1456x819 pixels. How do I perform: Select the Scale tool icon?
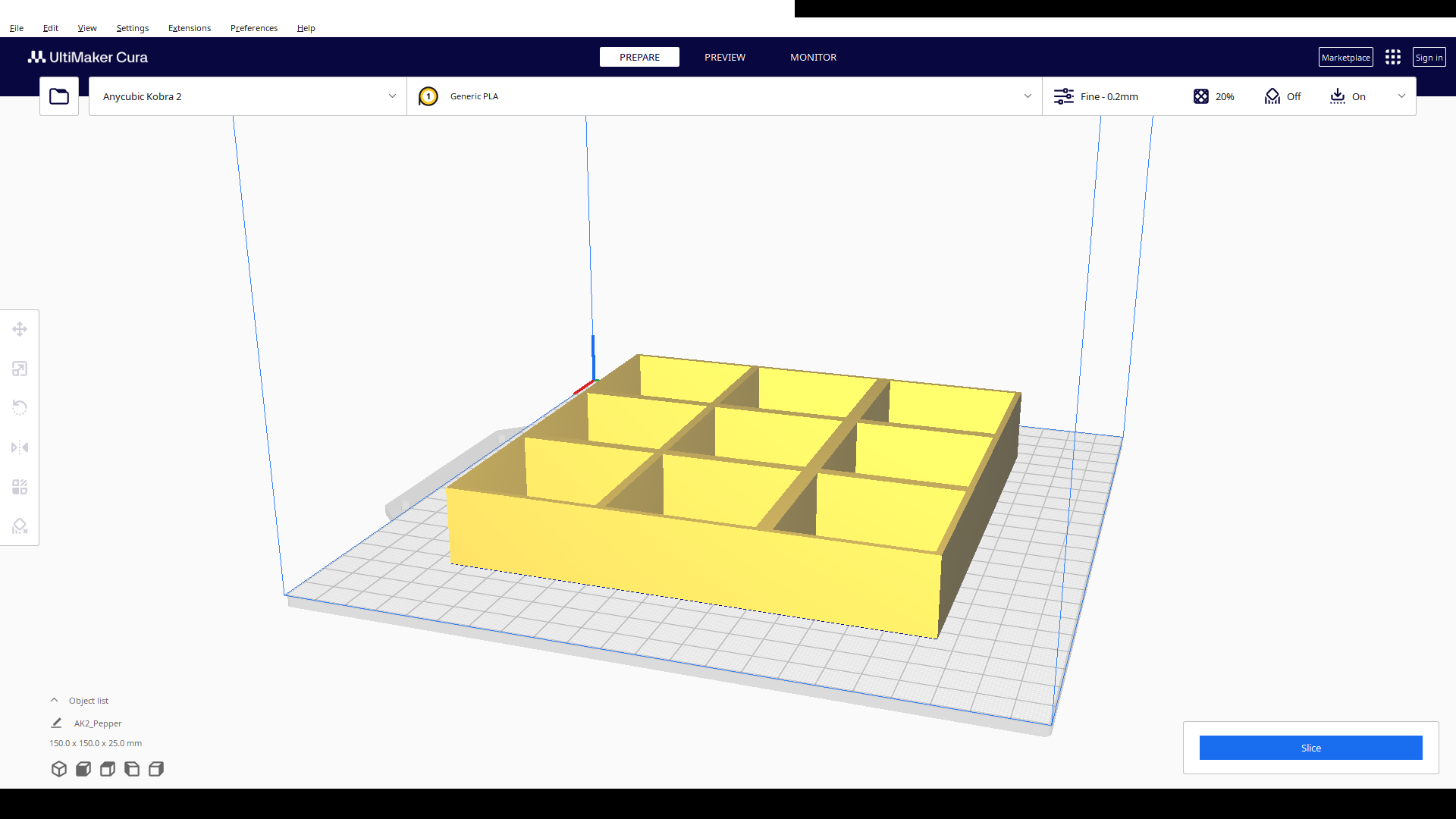pyautogui.click(x=20, y=369)
